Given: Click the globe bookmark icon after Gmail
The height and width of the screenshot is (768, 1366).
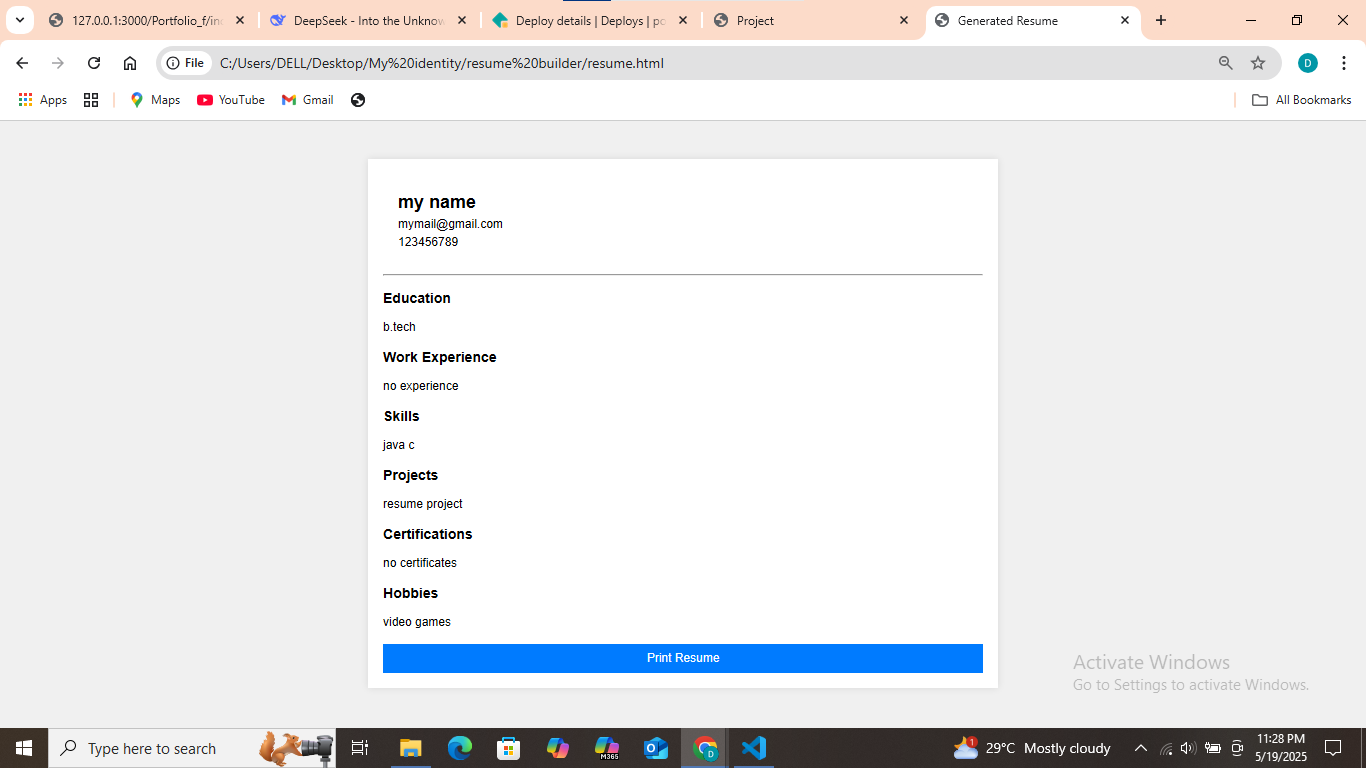Looking at the screenshot, I should point(358,100).
